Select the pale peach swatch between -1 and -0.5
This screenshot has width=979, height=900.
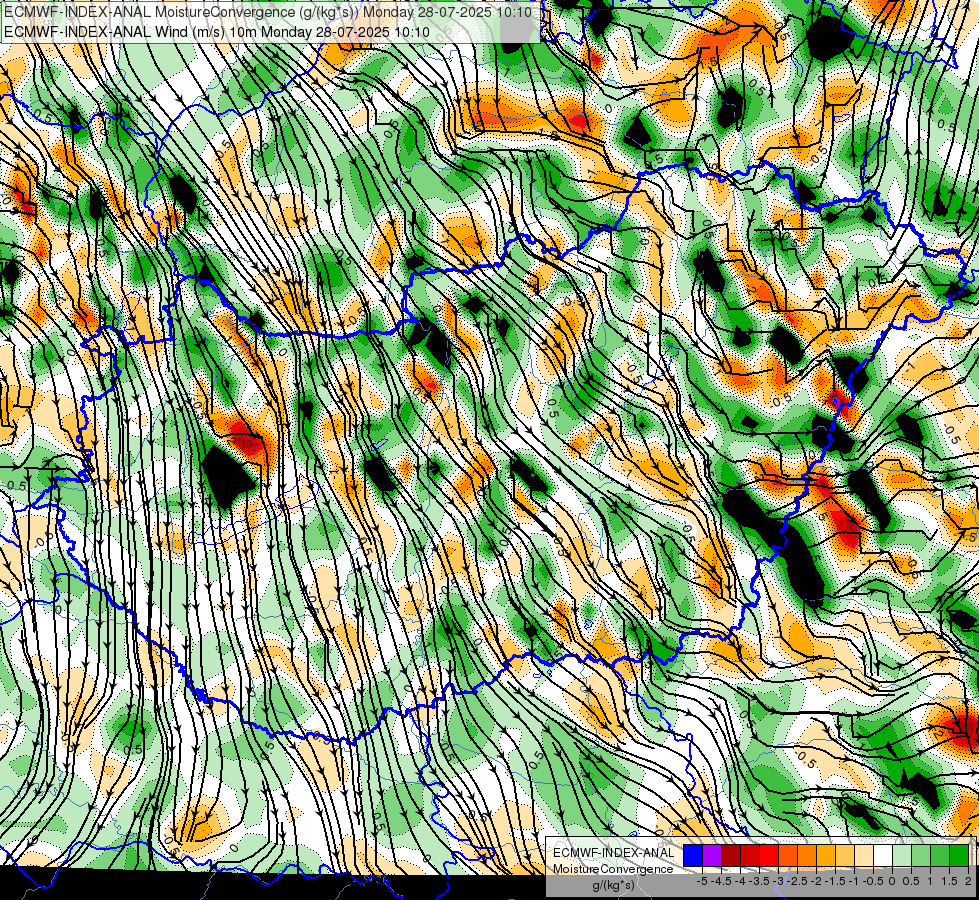click(864, 855)
